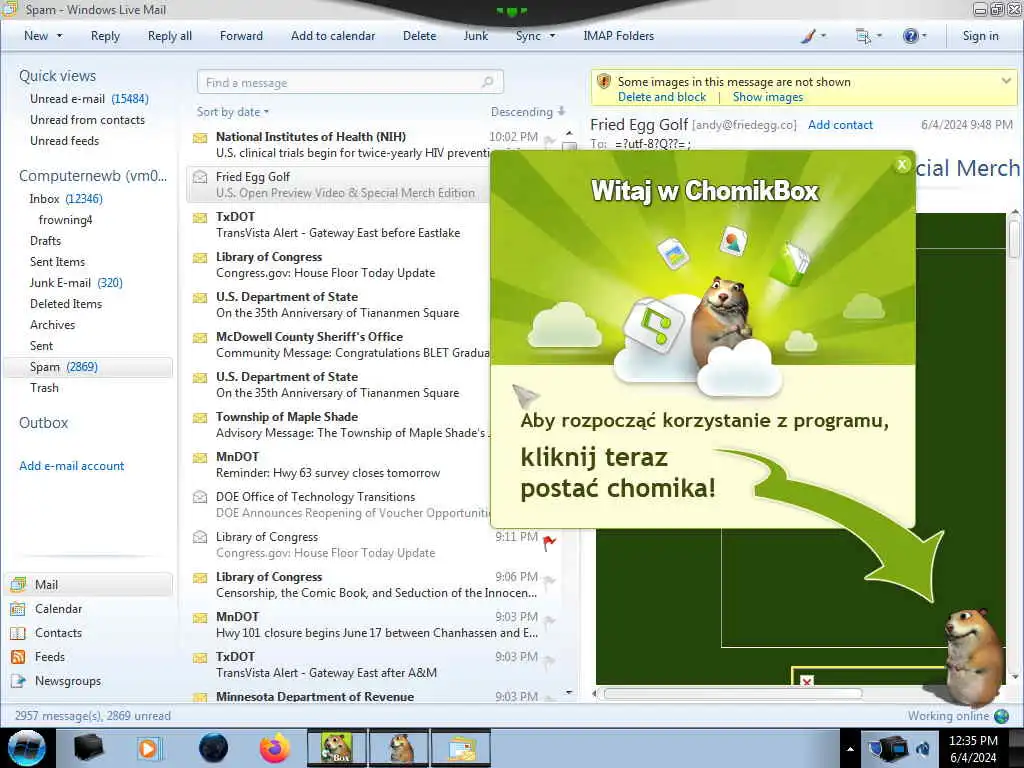The image size is (1024, 768).
Task: Click Add to calendar
Action: (333, 36)
